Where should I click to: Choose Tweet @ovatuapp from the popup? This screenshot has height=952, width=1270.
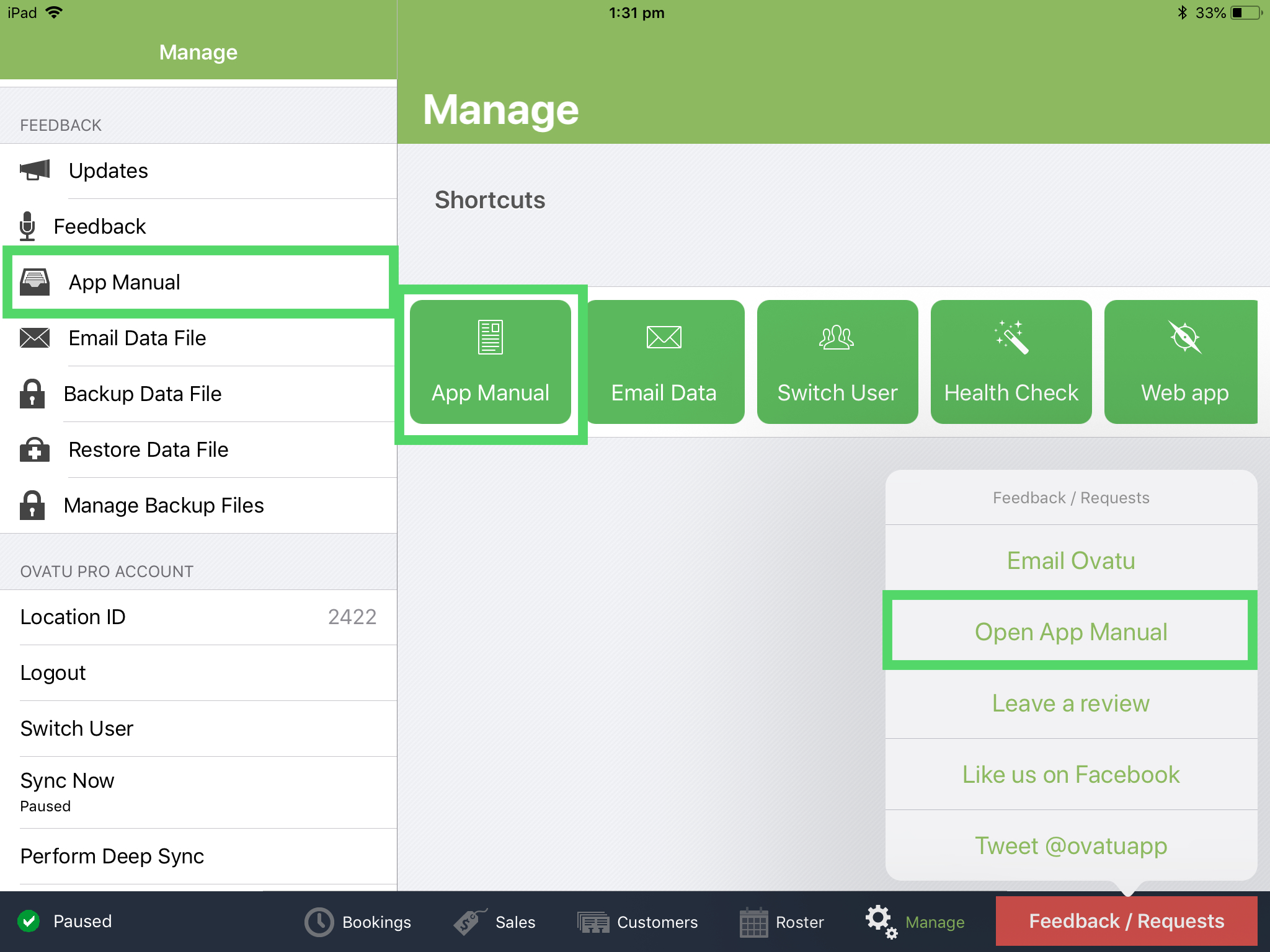coord(1071,845)
